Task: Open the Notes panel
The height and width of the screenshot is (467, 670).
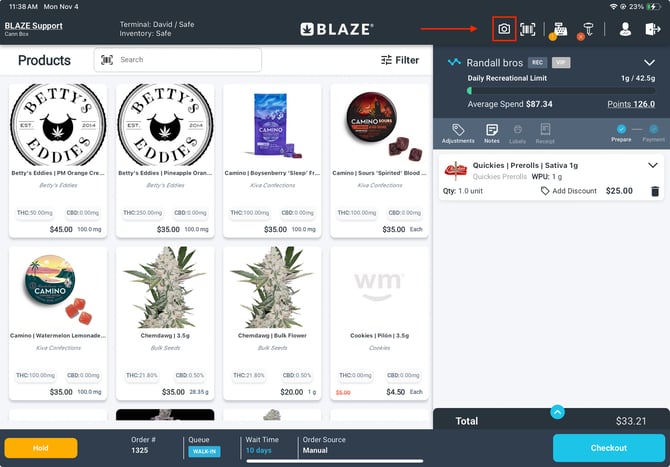Action: pos(491,133)
